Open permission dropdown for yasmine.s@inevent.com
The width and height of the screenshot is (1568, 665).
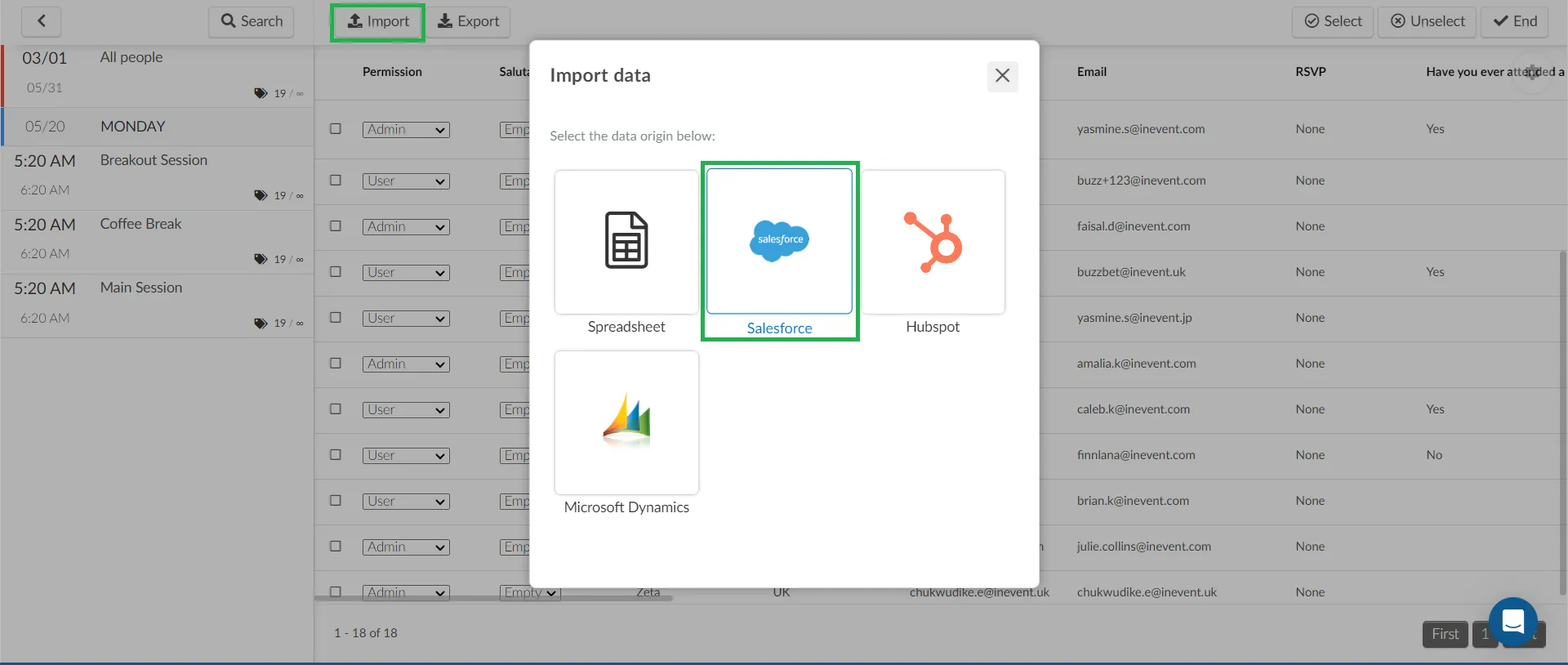(406, 130)
